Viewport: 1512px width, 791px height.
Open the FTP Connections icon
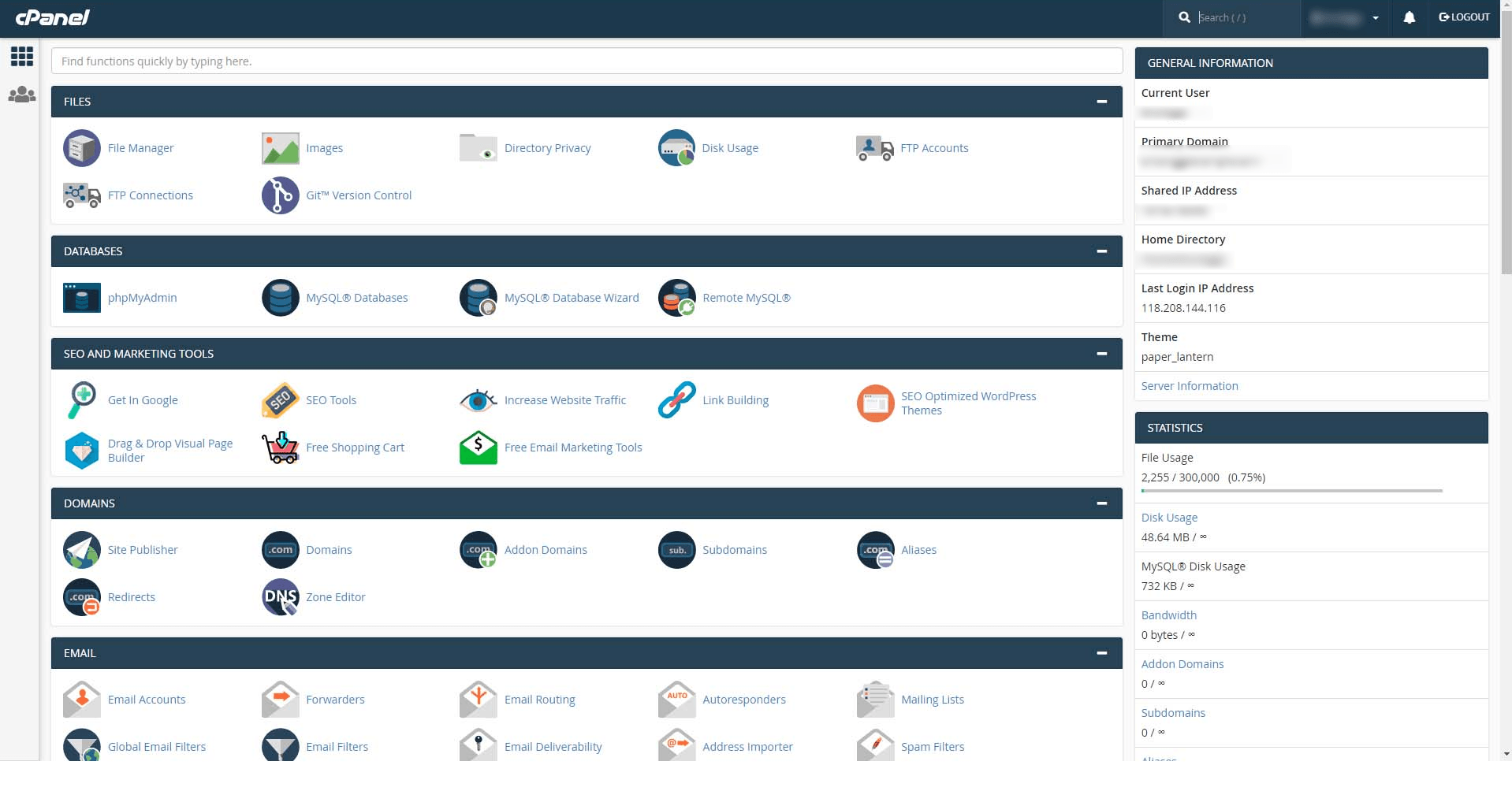pos(82,195)
